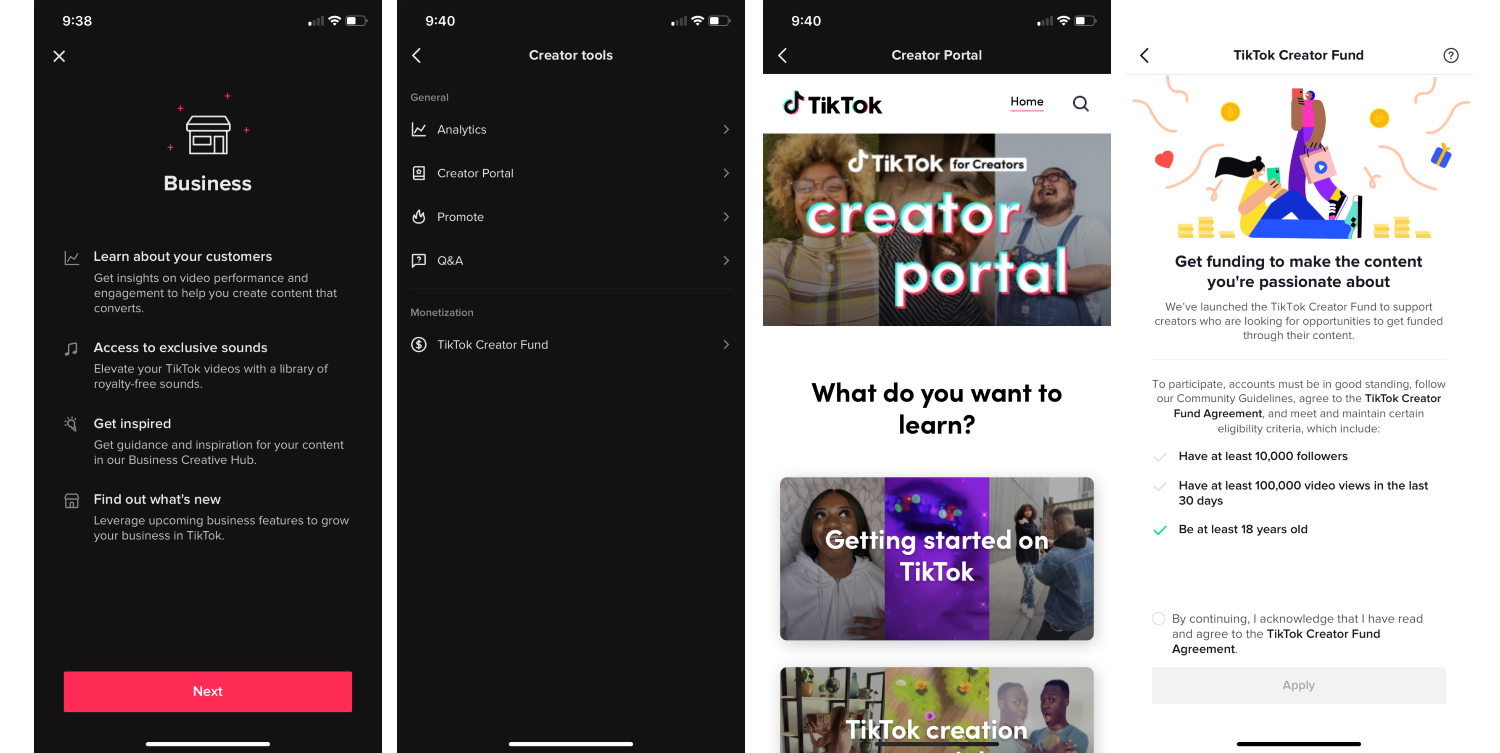The height and width of the screenshot is (753, 1500).
Task: Tap the Access to exclusive sounds heading
Action: [x=181, y=348]
